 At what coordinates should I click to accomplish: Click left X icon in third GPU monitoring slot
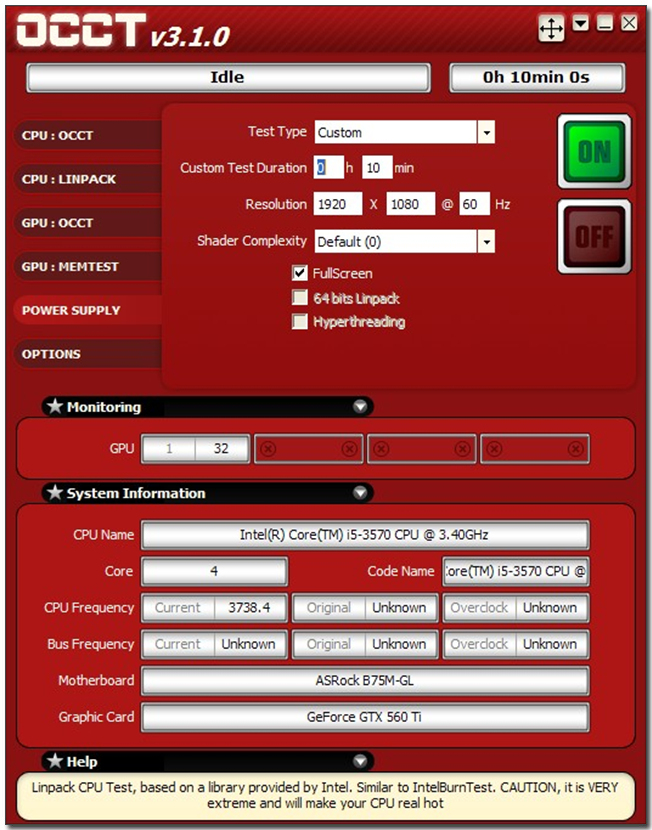[x=382, y=449]
